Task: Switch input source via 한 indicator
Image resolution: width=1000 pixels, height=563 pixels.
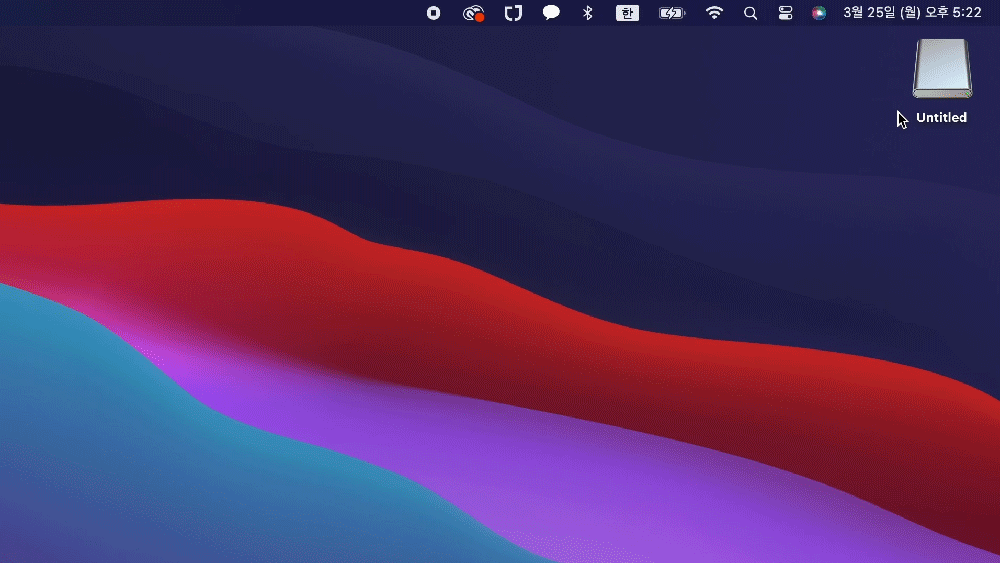Action: pos(627,13)
